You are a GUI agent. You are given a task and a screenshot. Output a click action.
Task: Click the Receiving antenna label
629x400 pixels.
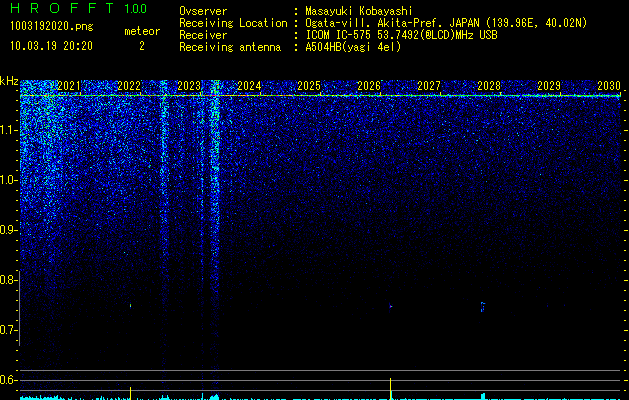[x=230, y=47]
